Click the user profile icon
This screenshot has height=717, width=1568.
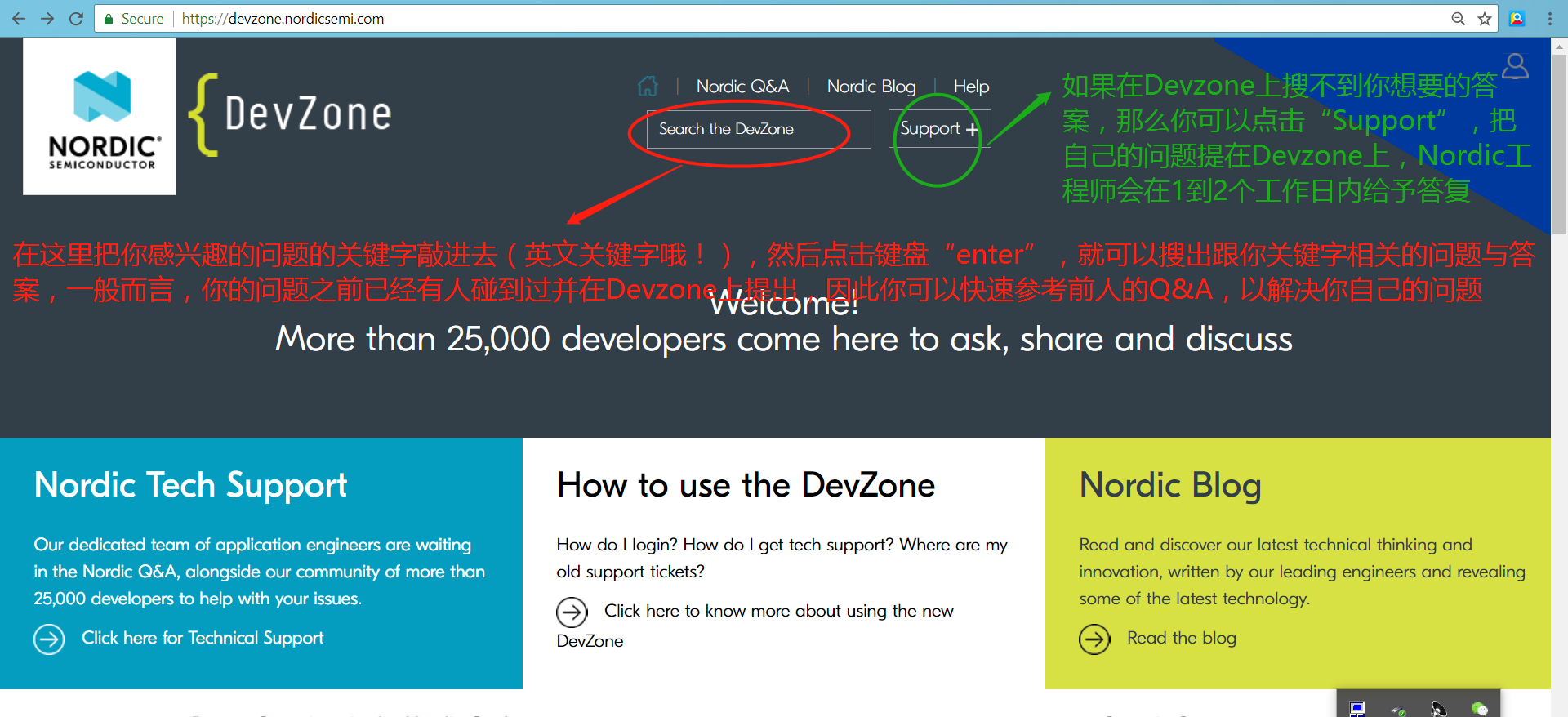(1515, 66)
